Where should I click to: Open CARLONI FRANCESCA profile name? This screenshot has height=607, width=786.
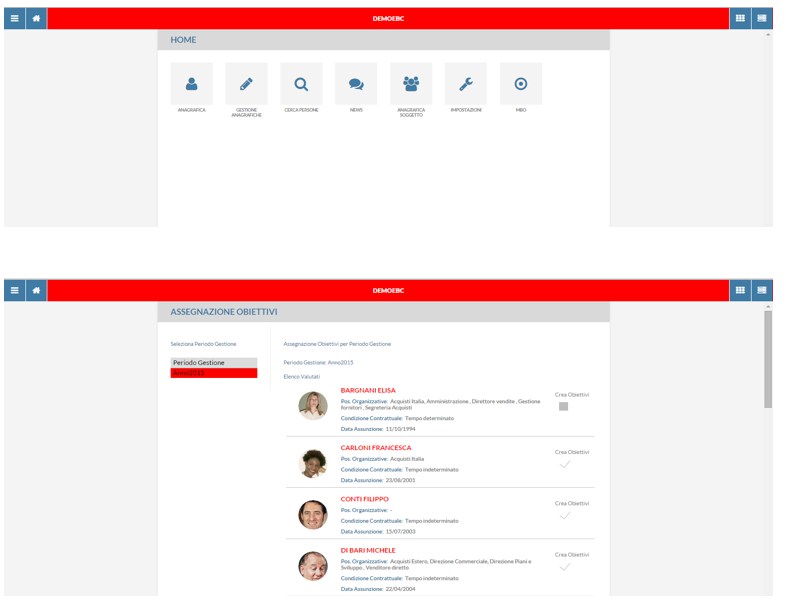click(x=376, y=448)
